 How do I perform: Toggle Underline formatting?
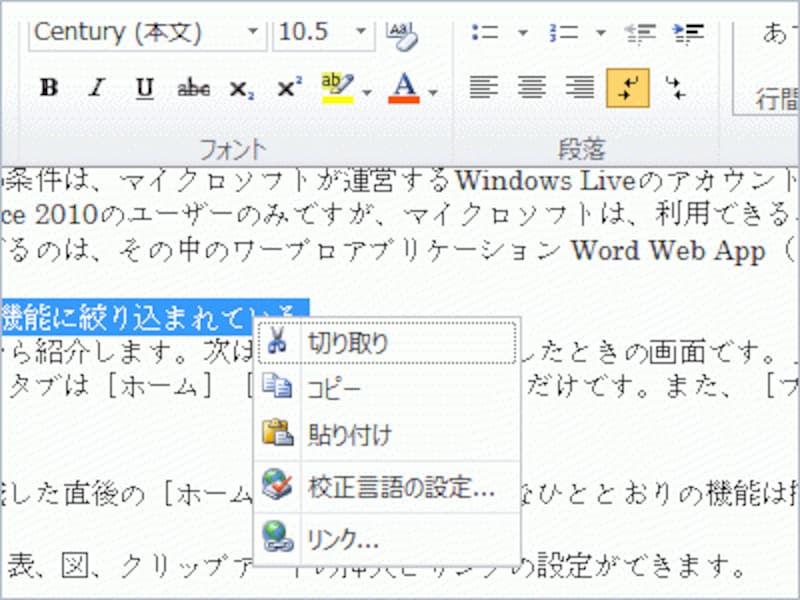tap(145, 88)
